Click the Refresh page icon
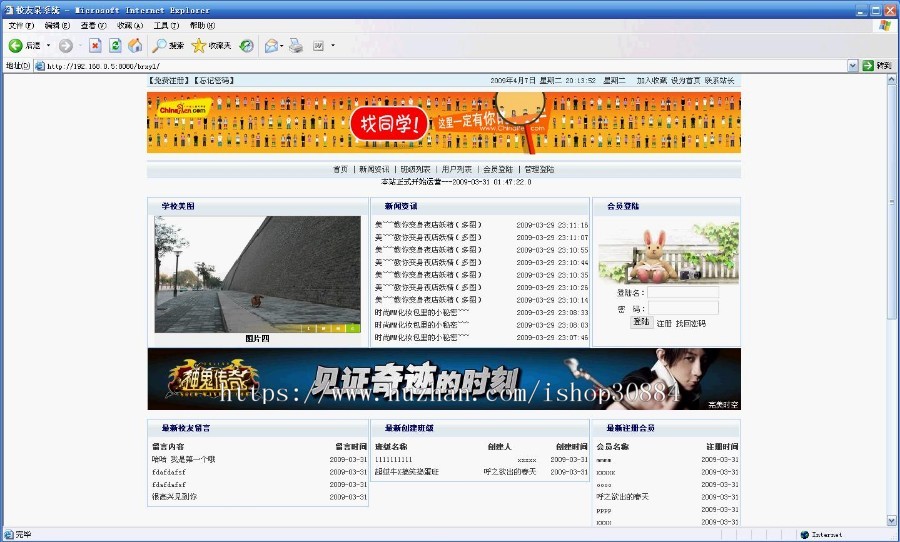Image resolution: width=900 pixels, height=542 pixels. click(x=115, y=45)
